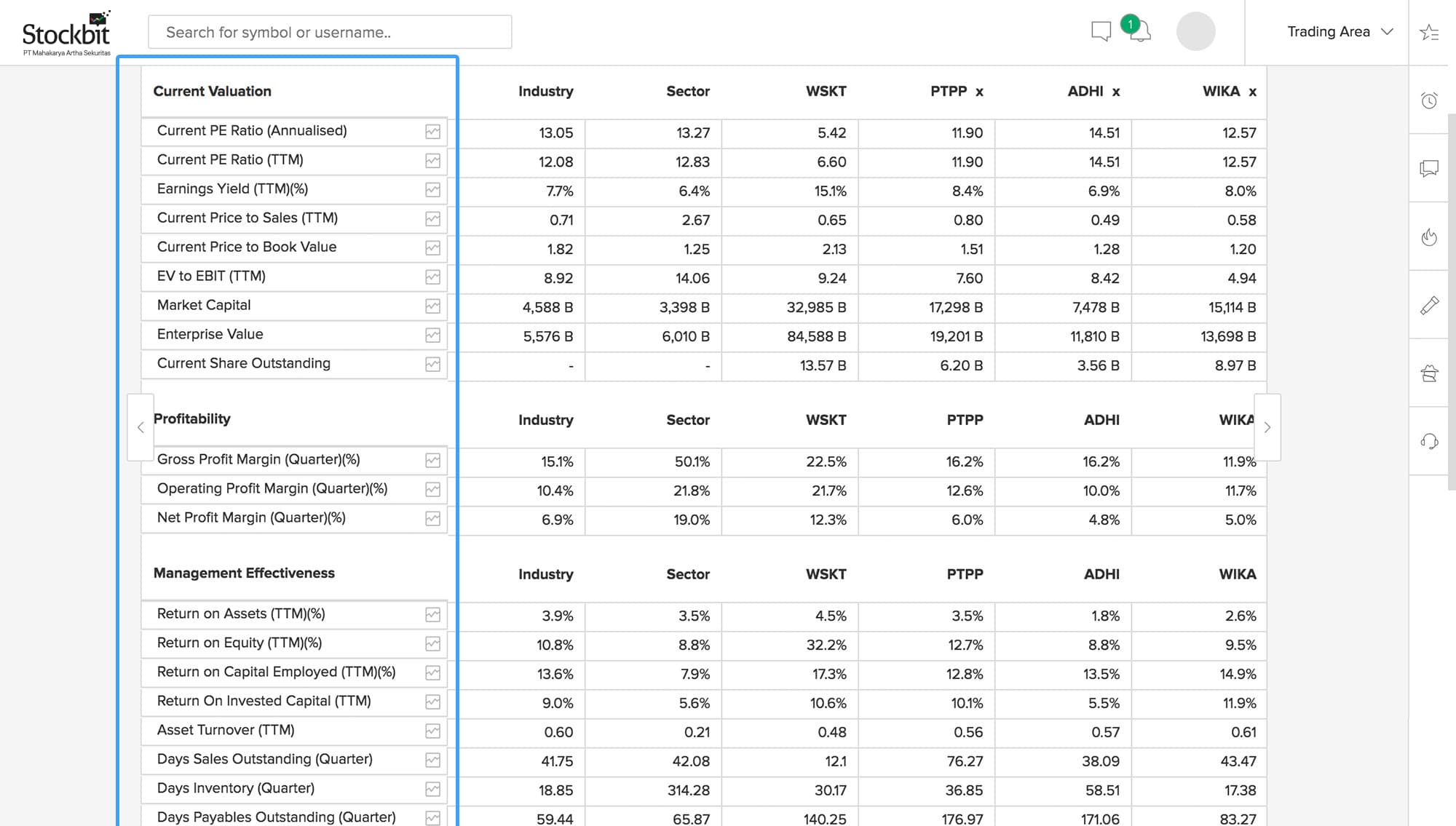Viewport: 1456px width, 826px height.
Task: Click the 'Management Effectiveness' section heading
Action: tap(244, 573)
